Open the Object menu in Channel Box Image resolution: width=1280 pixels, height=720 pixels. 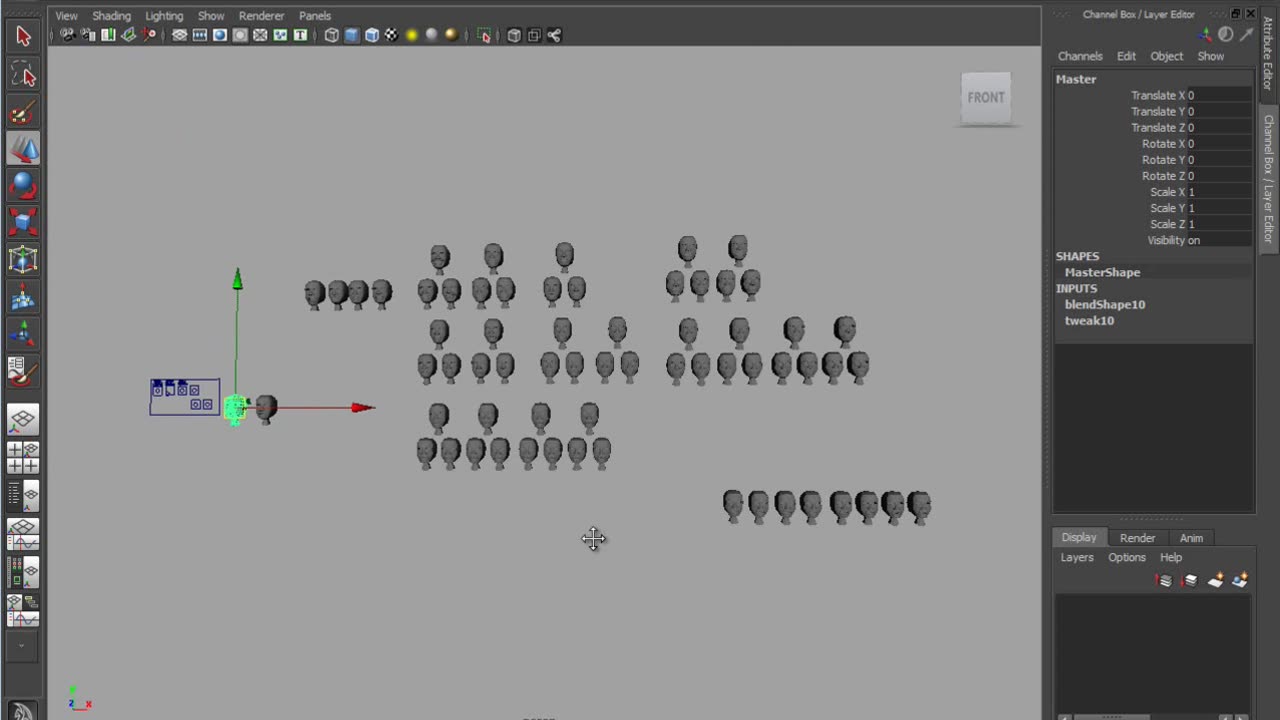click(x=1166, y=56)
